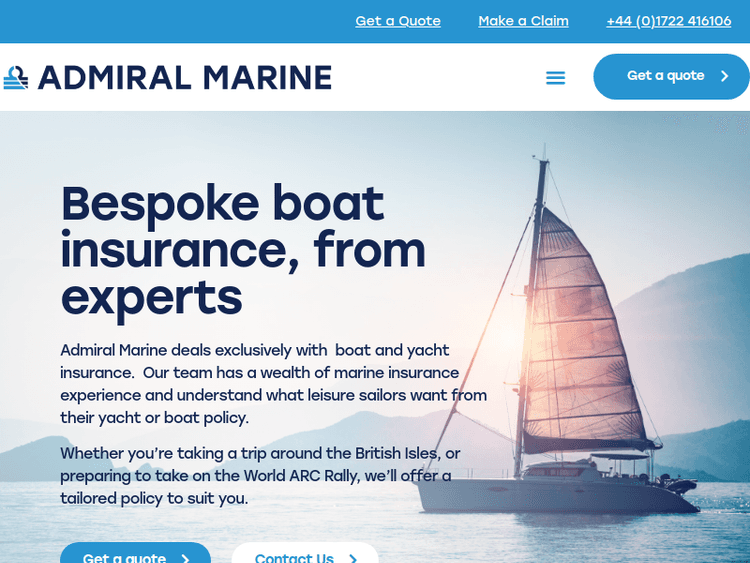Image resolution: width=750 pixels, height=563 pixels.
Task: Click the chevron beside Contact Us
Action: (353, 558)
